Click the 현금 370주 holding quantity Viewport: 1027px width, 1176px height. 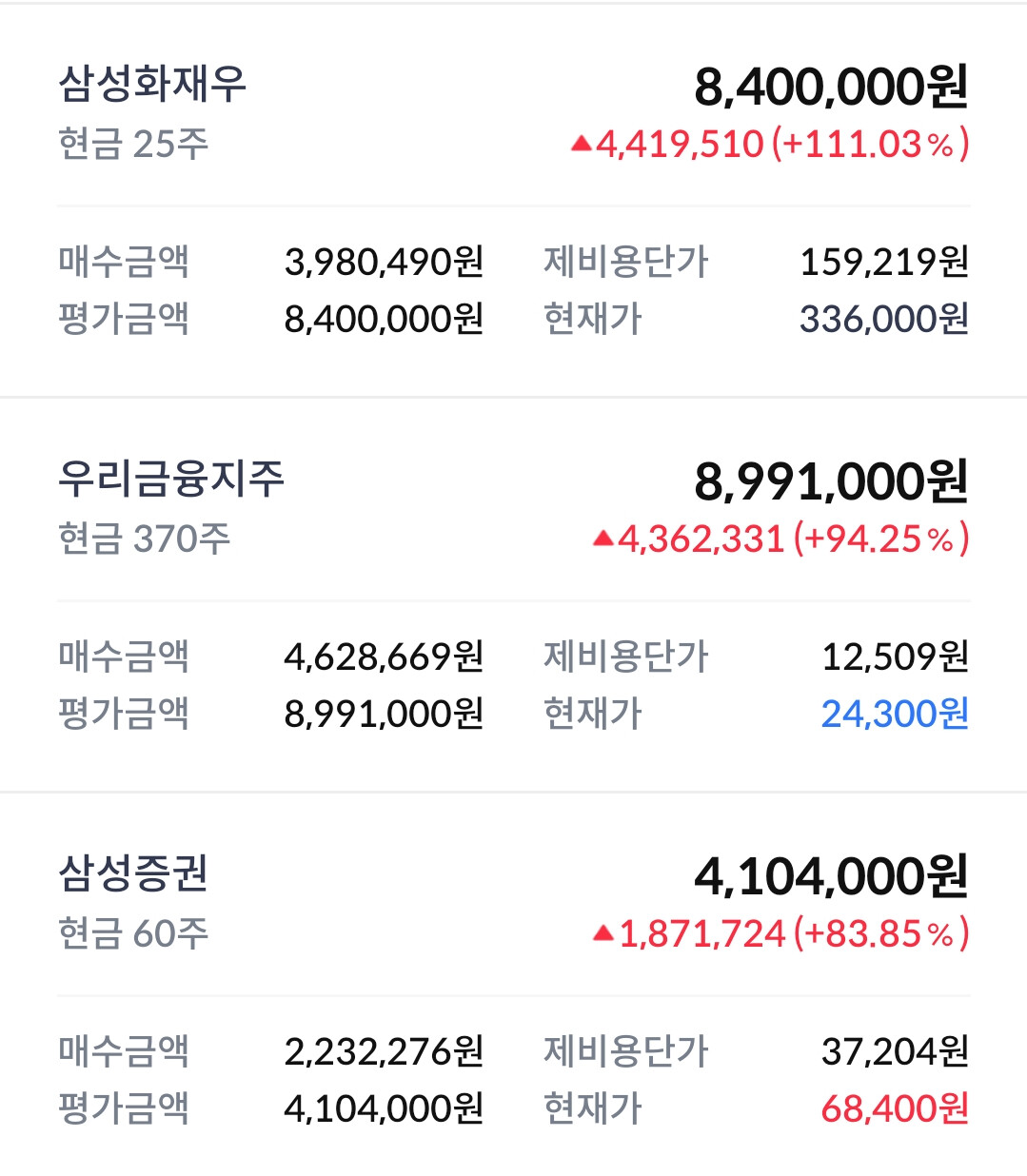(144, 539)
